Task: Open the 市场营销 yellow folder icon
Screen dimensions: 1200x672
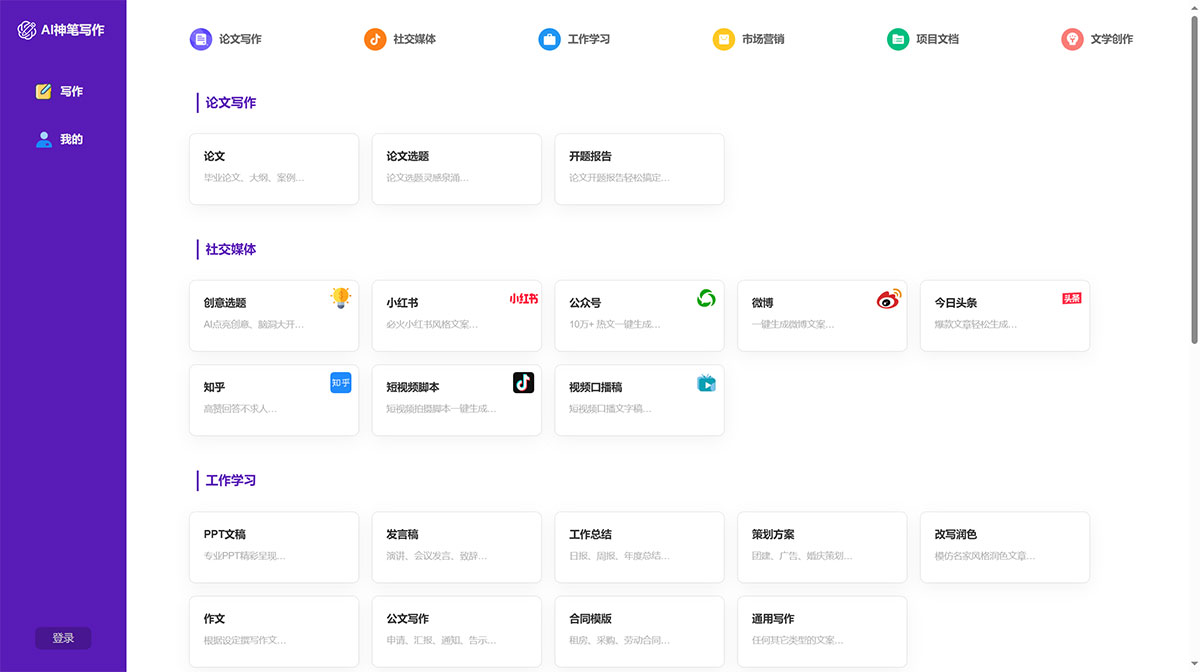Action: (x=723, y=39)
